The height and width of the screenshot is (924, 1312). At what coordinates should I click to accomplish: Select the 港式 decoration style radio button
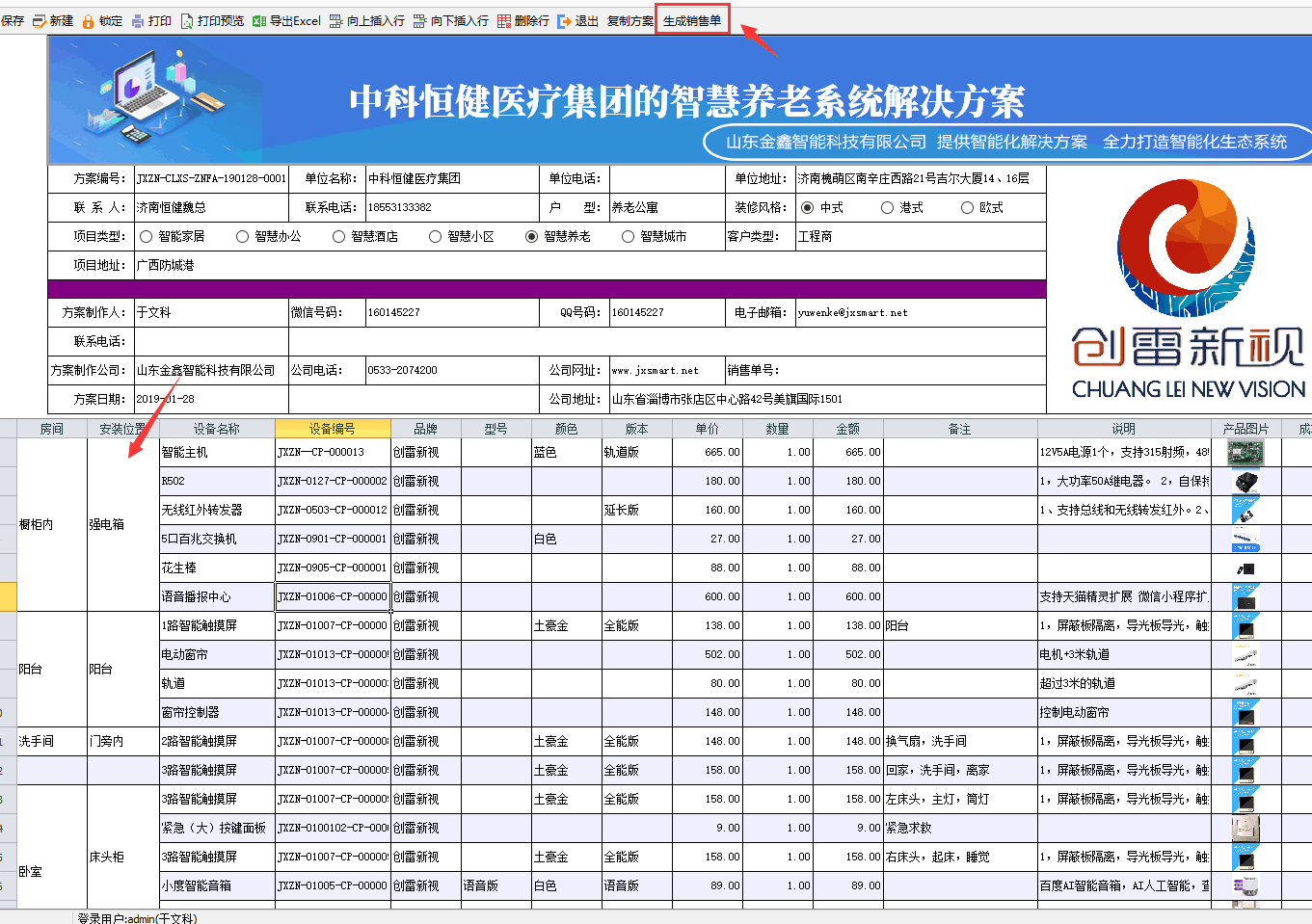click(x=886, y=206)
